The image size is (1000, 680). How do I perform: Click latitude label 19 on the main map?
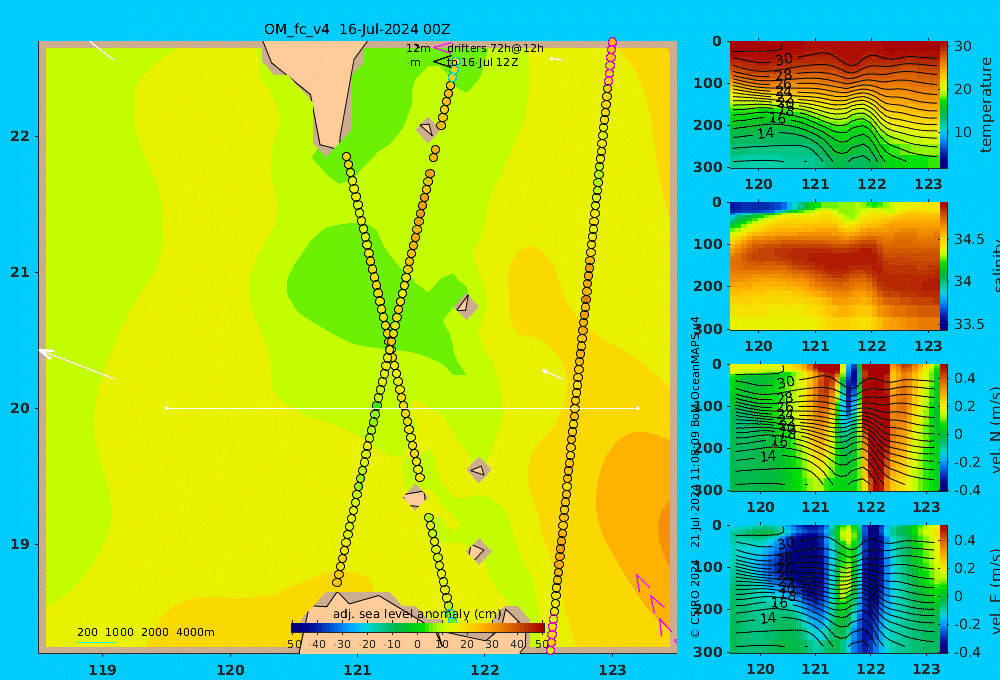(20, 544)
